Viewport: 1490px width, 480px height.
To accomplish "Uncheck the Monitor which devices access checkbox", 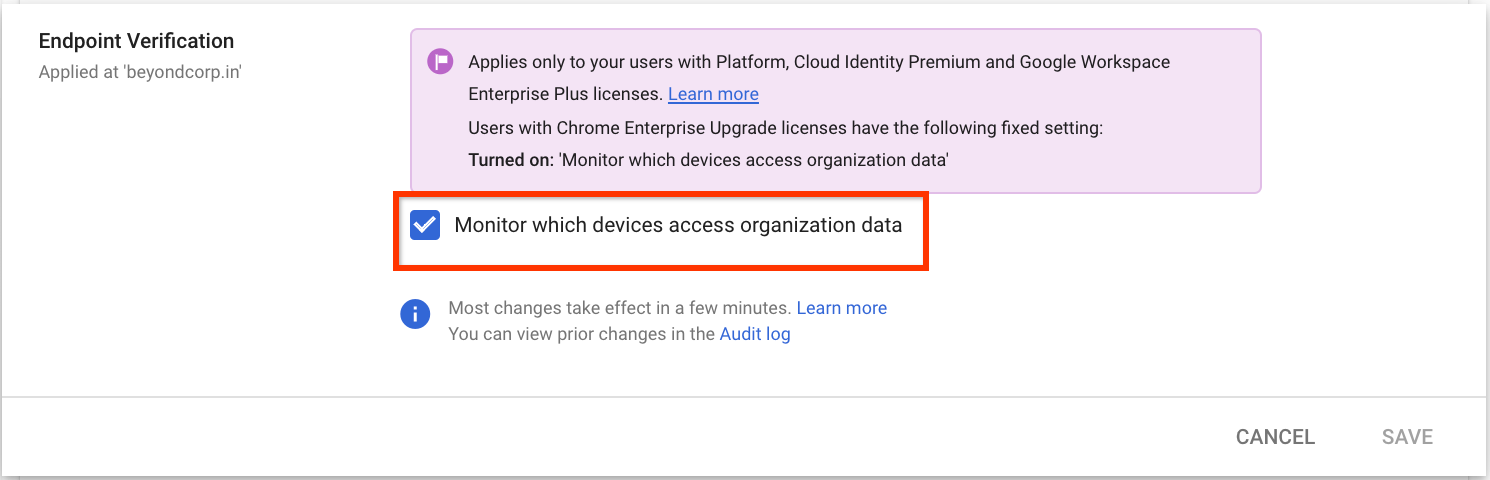I will coord(425,225).
